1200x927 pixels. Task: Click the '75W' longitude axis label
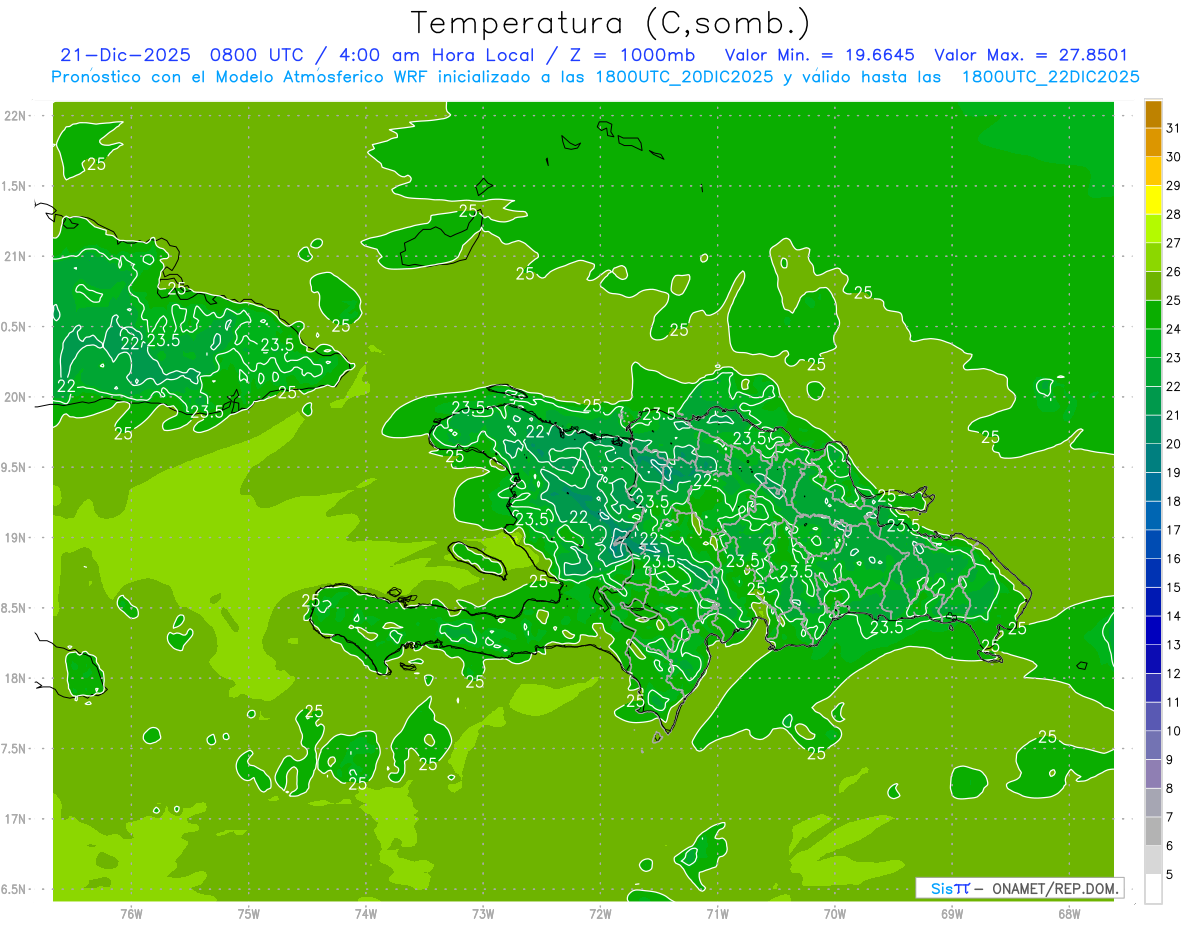[249, 913]
